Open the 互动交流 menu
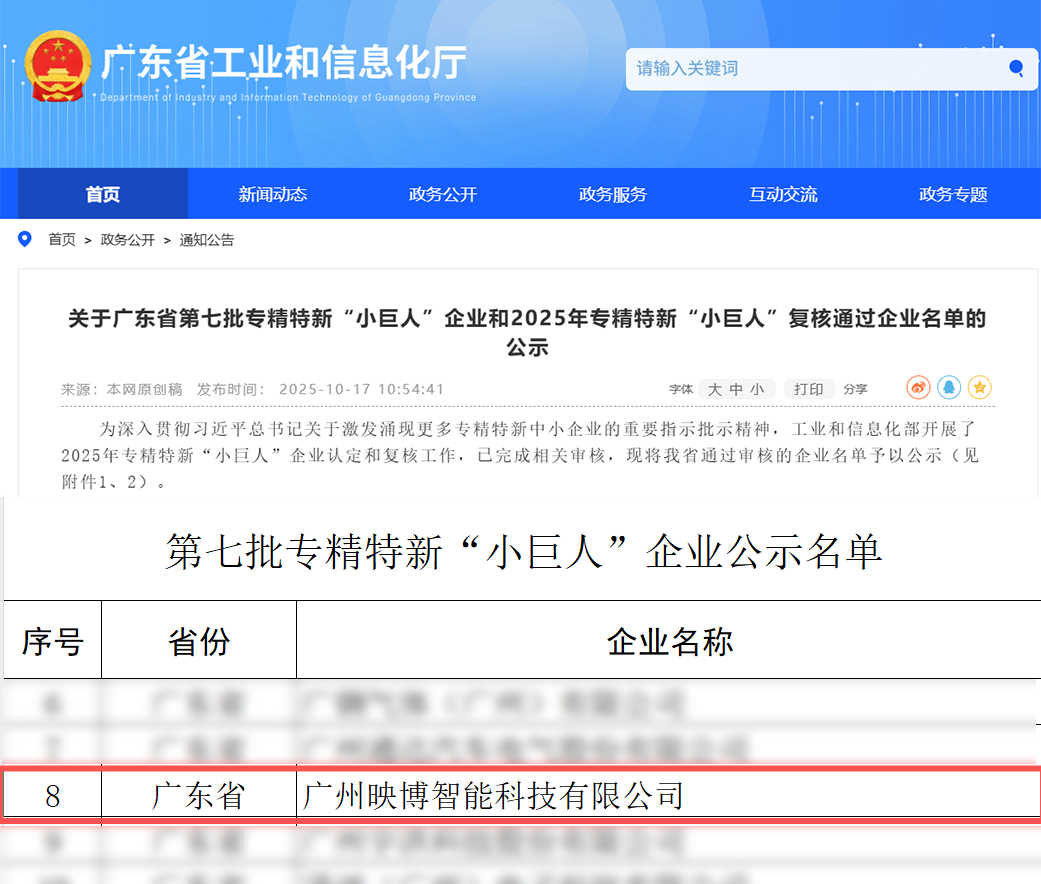Screen dimensions: 1041x884 tap(781, 194)
